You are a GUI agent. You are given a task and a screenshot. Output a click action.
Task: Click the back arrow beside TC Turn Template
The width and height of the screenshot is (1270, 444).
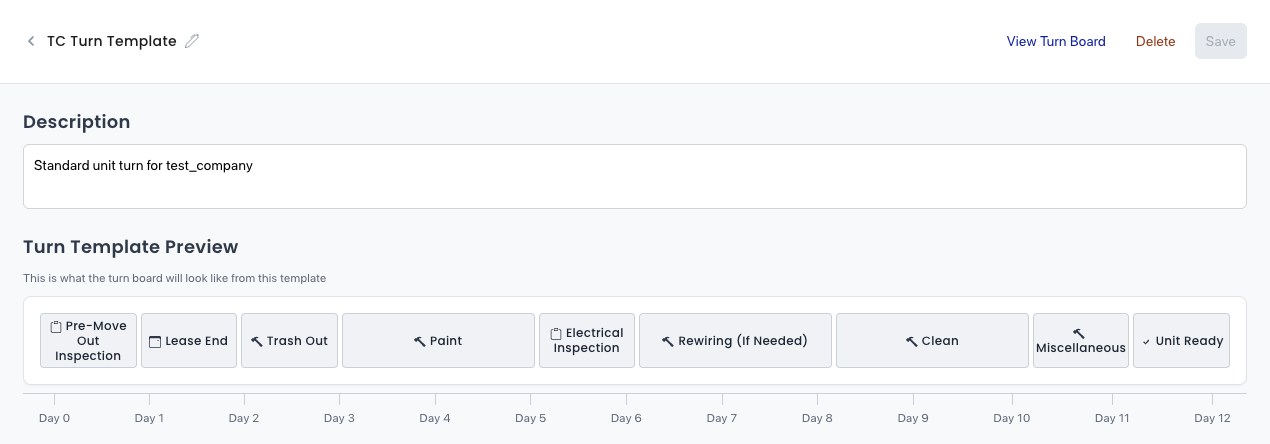tap(31, 41)
